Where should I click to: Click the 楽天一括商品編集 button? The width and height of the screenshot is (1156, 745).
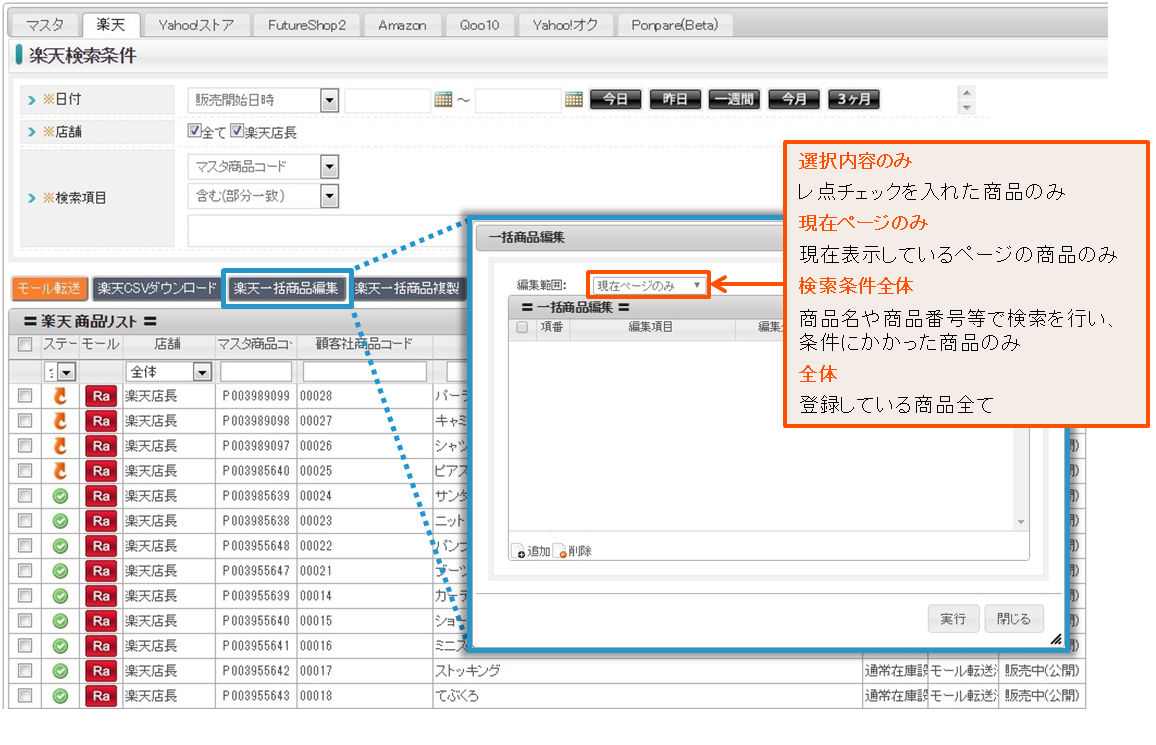pyautogui.click(x=286, y=288)
